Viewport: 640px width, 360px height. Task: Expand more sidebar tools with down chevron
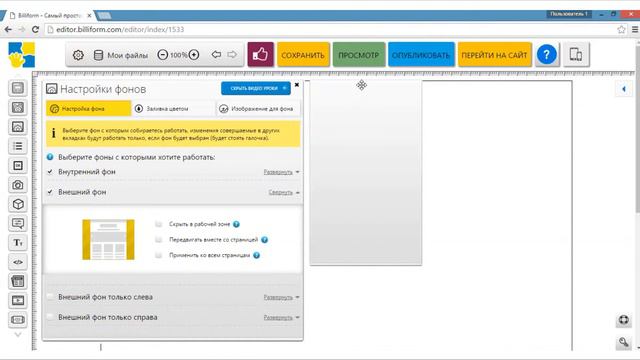pyautogui.click(x=18, y=335)
